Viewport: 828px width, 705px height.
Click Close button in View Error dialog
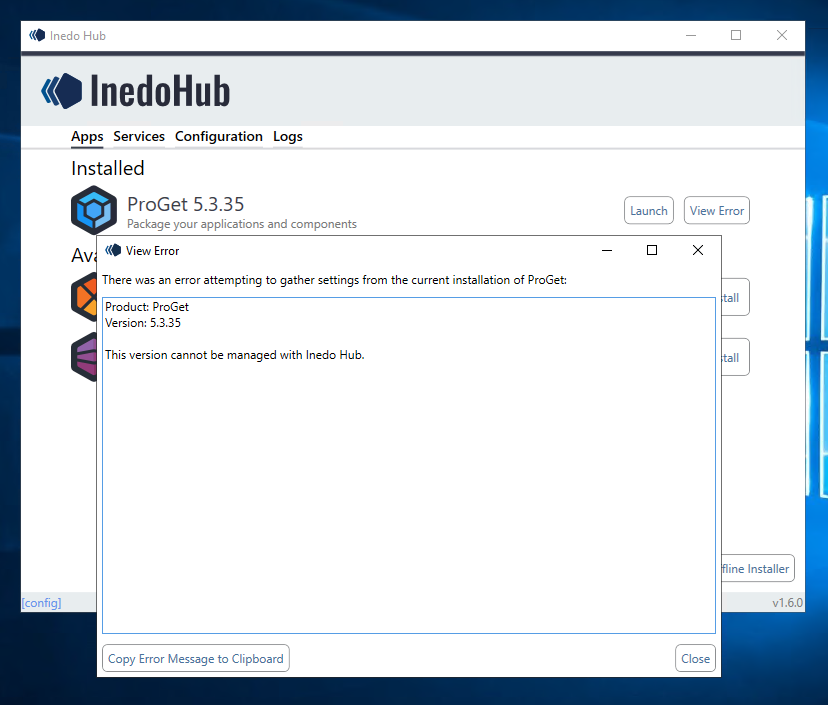click(x=695, y=659)
